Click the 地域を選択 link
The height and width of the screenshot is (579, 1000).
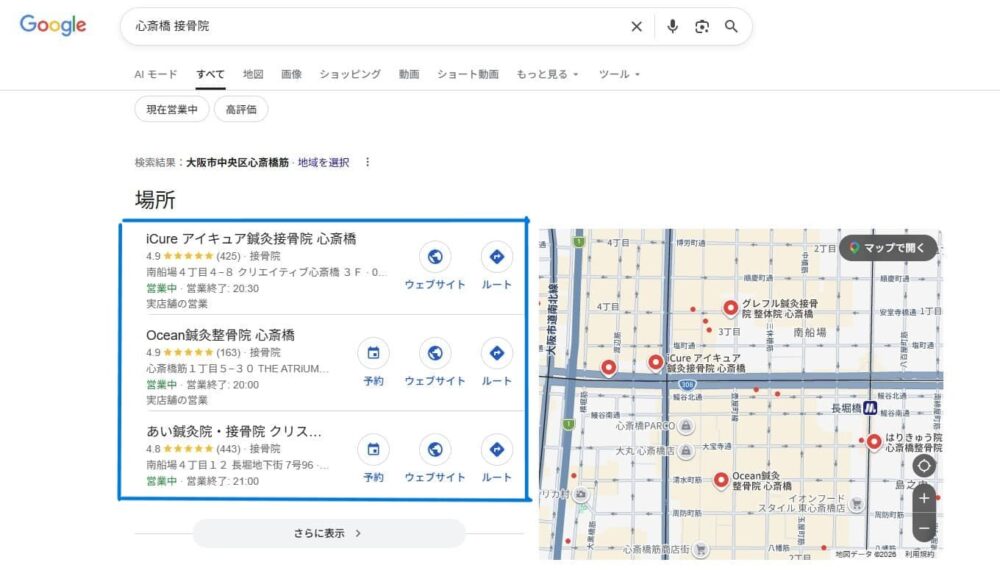[323, 162]
